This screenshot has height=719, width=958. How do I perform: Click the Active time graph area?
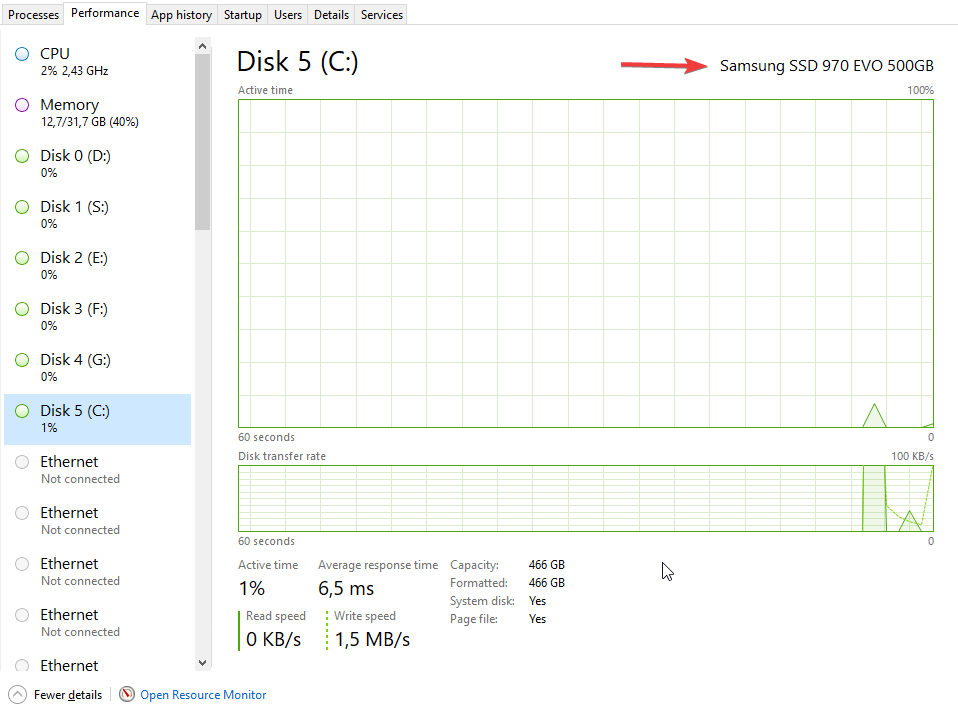585,263
